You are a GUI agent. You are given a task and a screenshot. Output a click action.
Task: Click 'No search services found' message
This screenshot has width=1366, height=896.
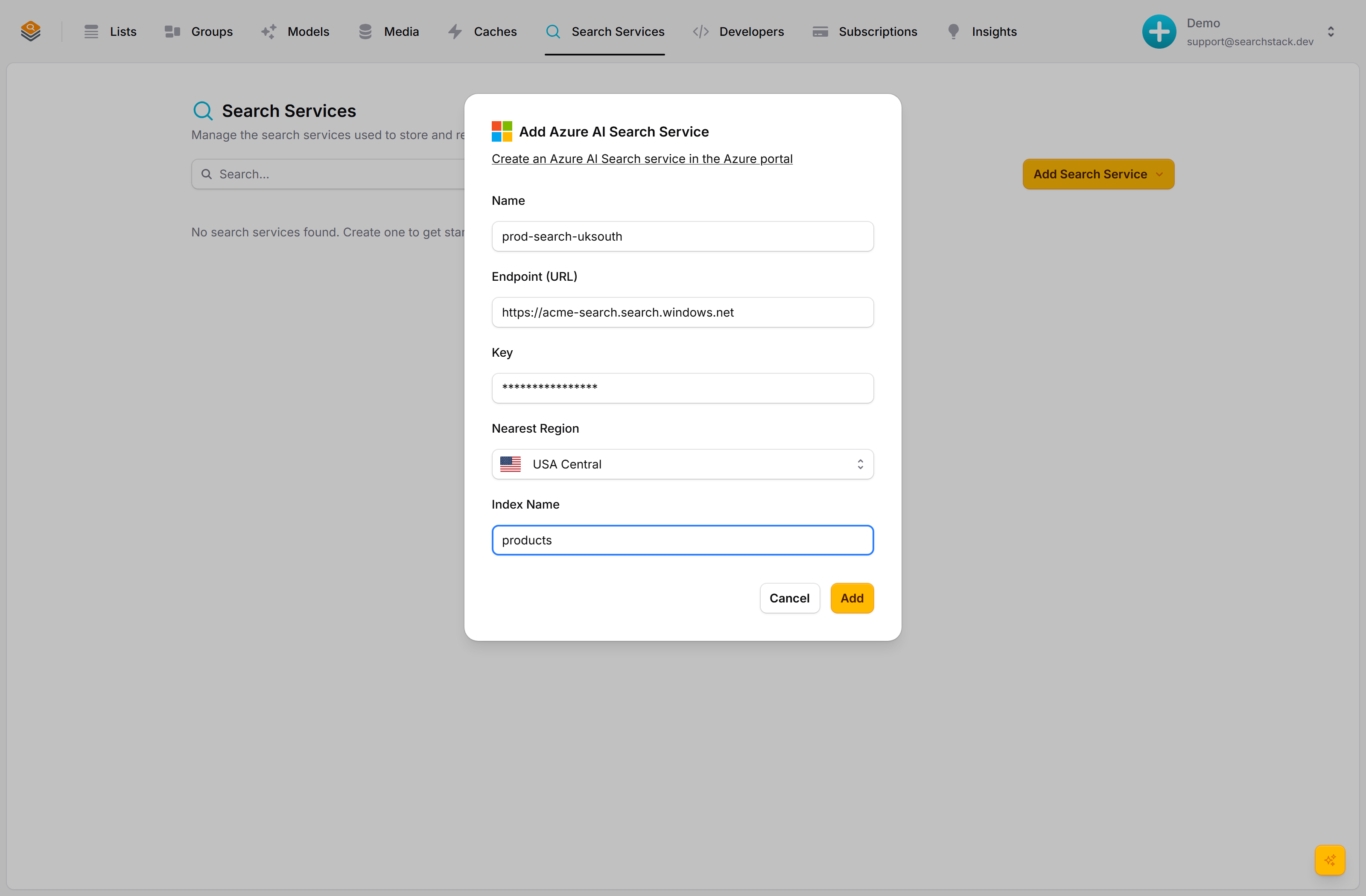[x=328, y=232]
